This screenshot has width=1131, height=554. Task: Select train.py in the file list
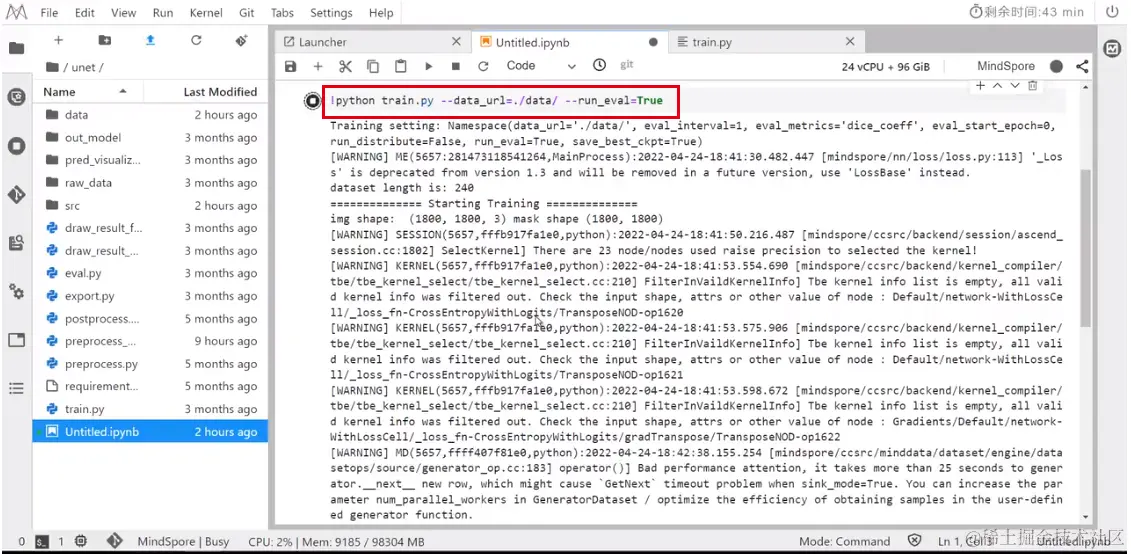tap(151, 409)
